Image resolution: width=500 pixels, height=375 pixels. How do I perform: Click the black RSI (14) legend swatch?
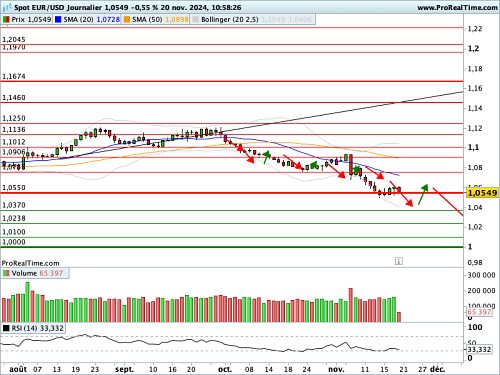coord(6,328)
